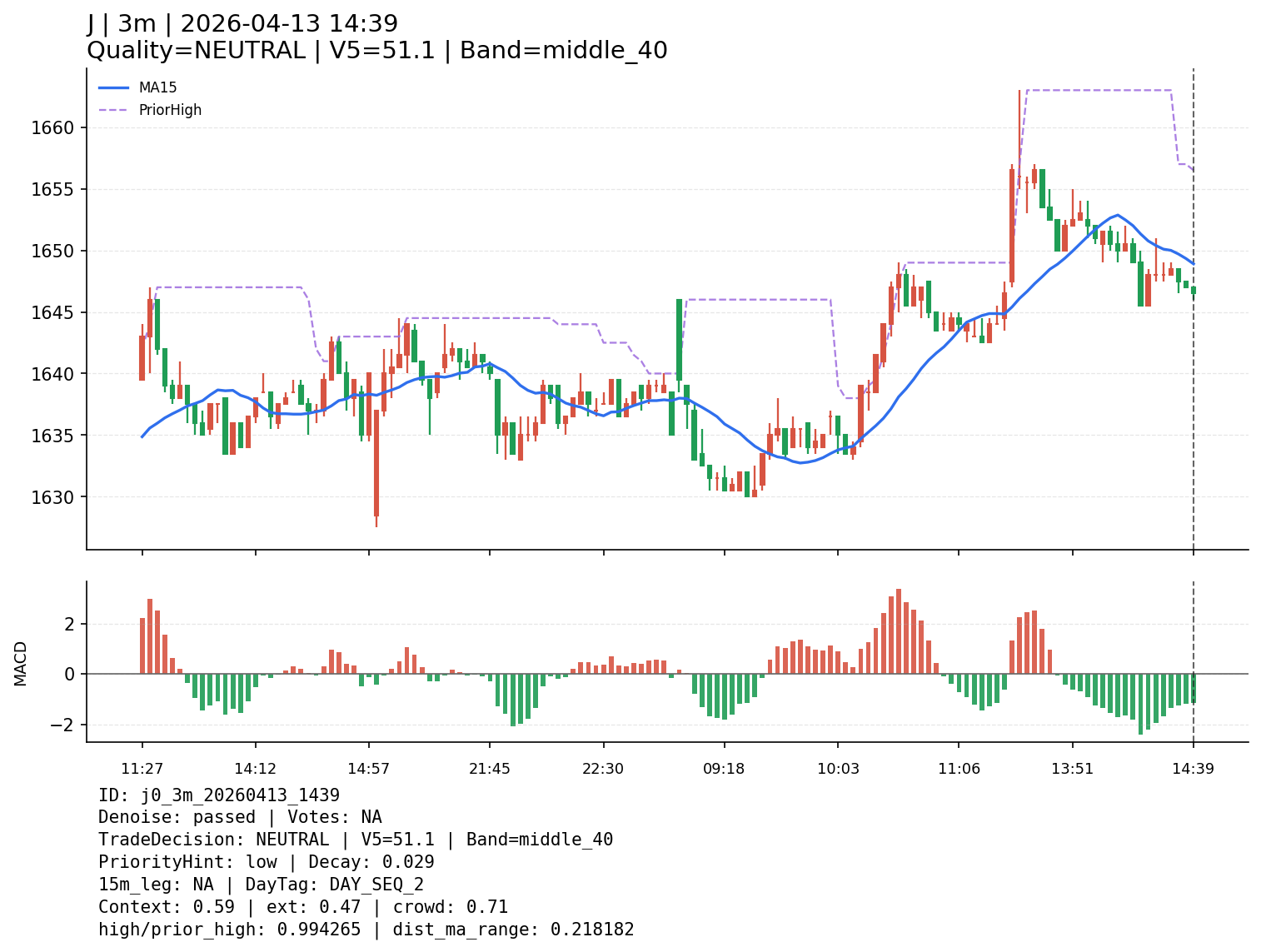The width and height of the screenshot is (1261, 952).
Task: Click the PriorityHint: low text line
Action: [266, 862]
